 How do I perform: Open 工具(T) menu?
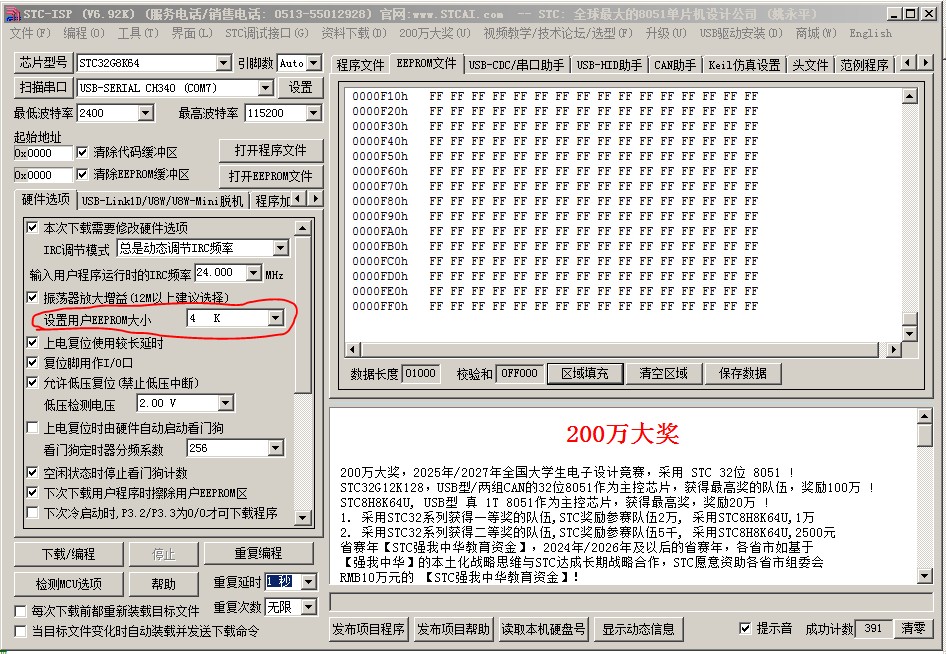(138, 33)
